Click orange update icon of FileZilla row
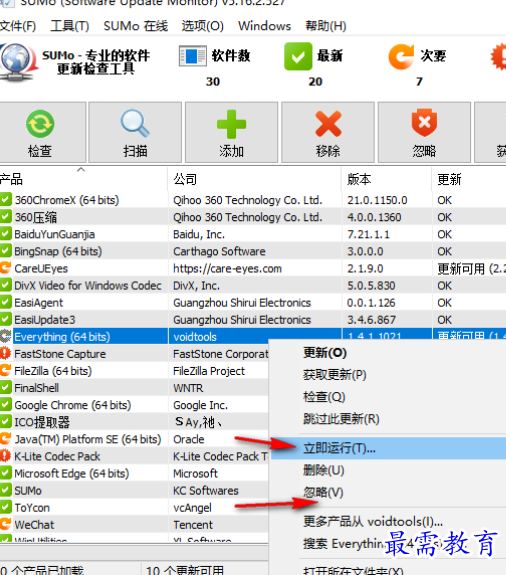Image resolution: width=506 pixels, height=575 pixels. tap(6, 370)
